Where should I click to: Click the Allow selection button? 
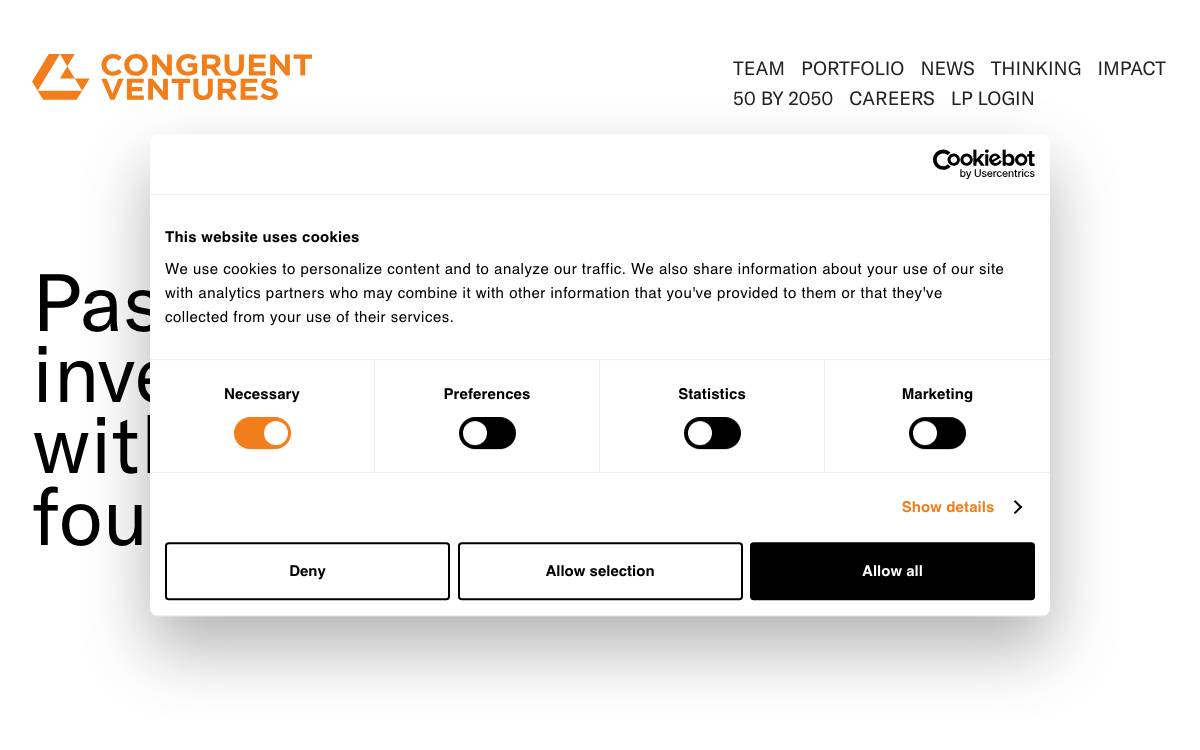point(600,571)
